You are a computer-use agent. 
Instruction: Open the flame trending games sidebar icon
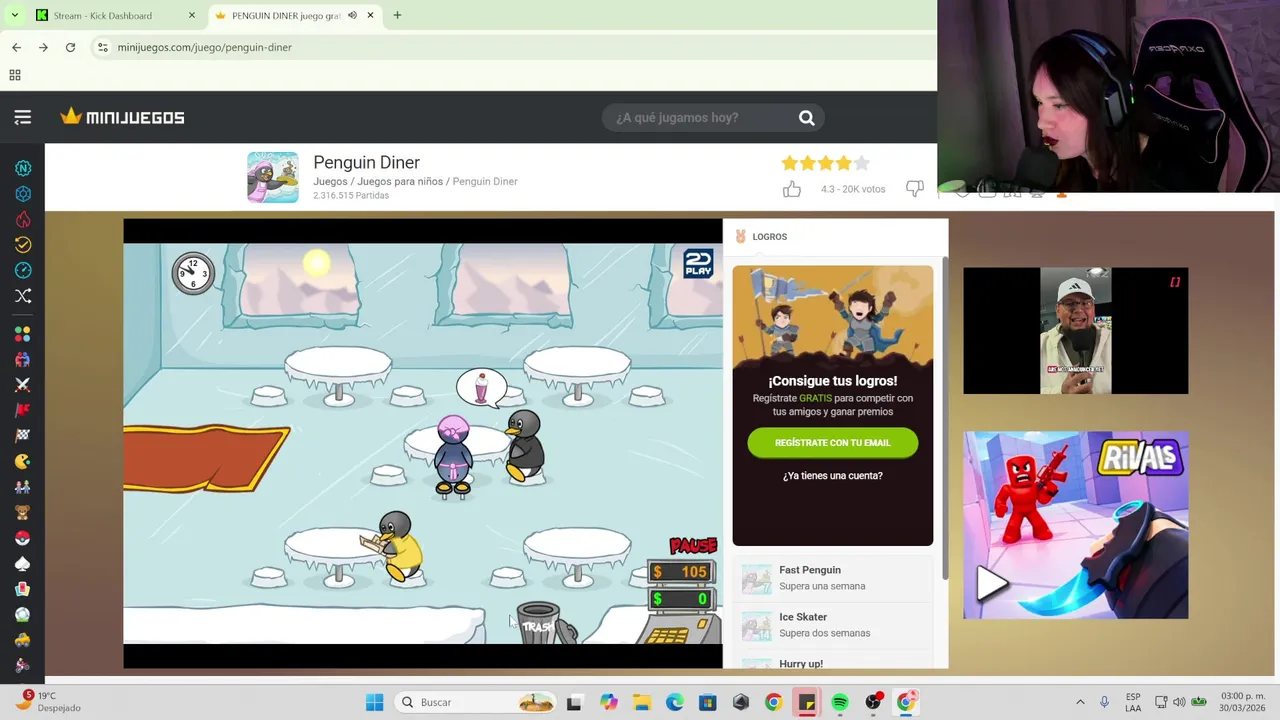23,219
